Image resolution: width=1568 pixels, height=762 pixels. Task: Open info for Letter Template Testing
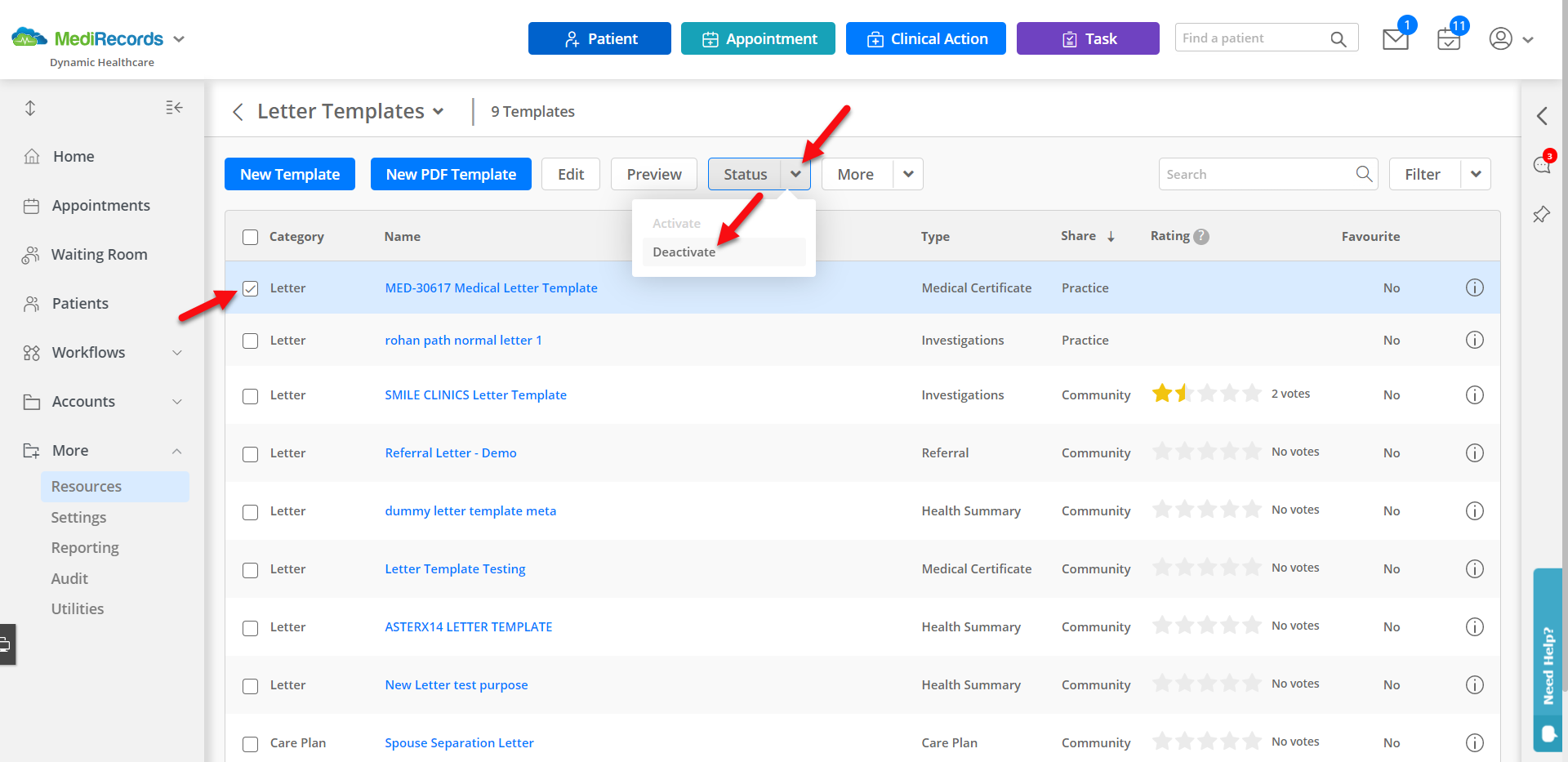pos(1474,568)
